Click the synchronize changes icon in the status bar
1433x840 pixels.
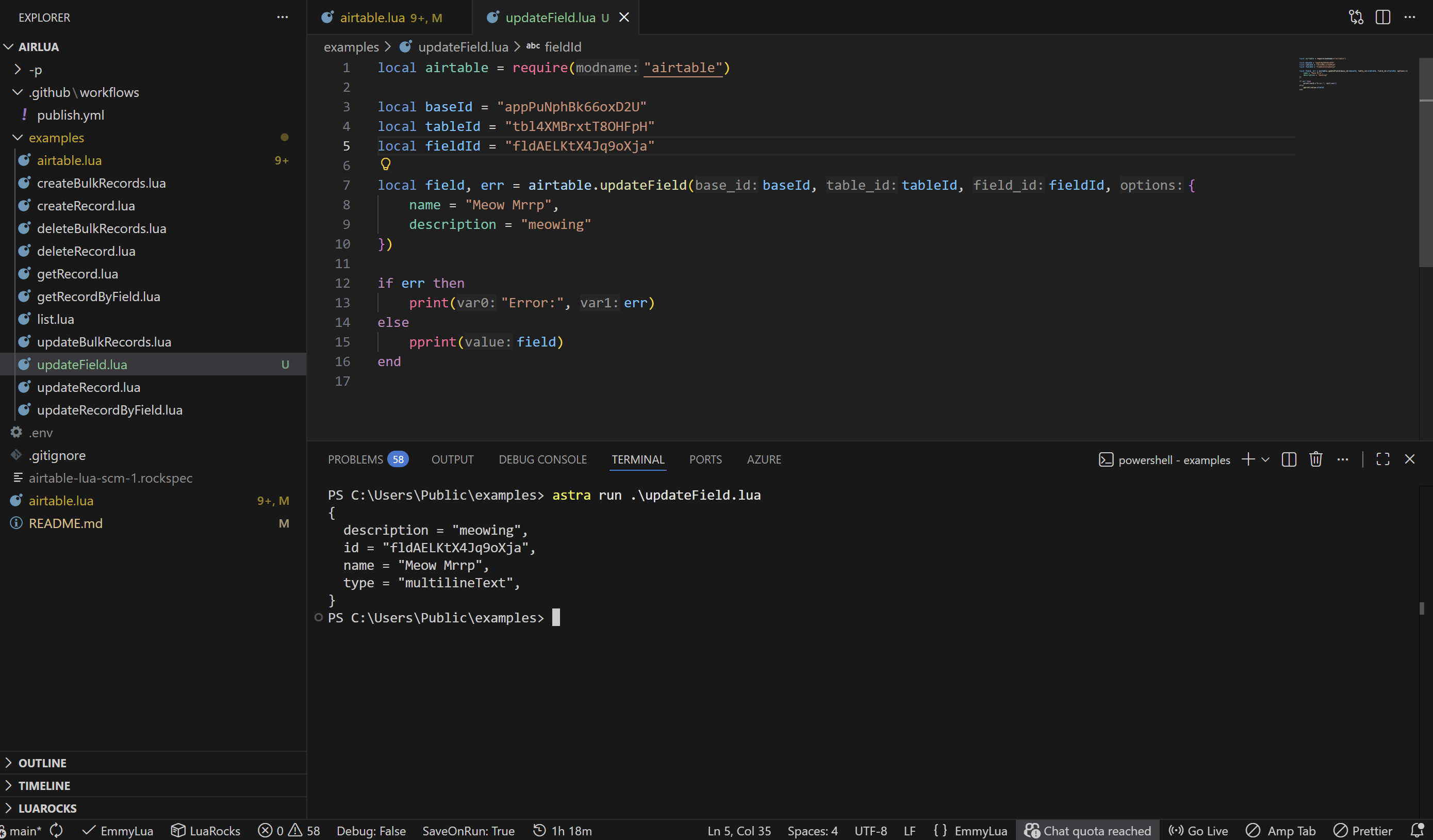click(x=56, y=830)
